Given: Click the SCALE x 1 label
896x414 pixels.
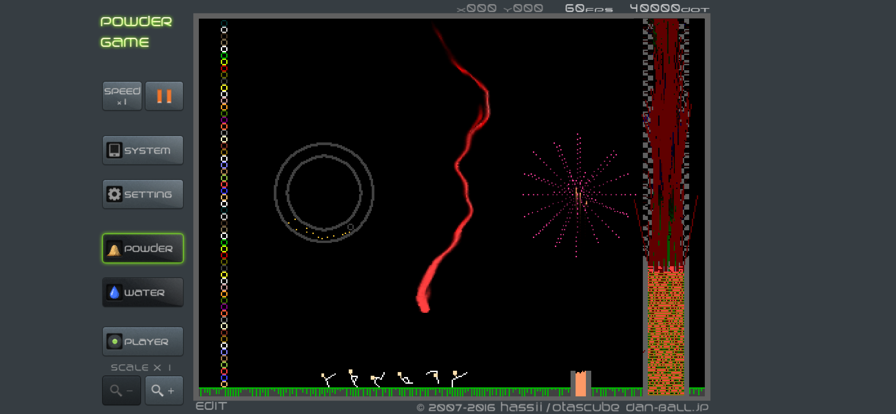Looking at the screenshot, I should pos(141,367).
